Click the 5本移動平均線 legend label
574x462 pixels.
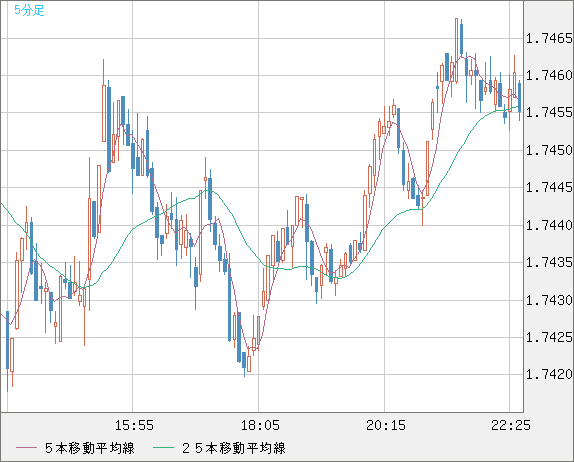click(x=90, y=448)
